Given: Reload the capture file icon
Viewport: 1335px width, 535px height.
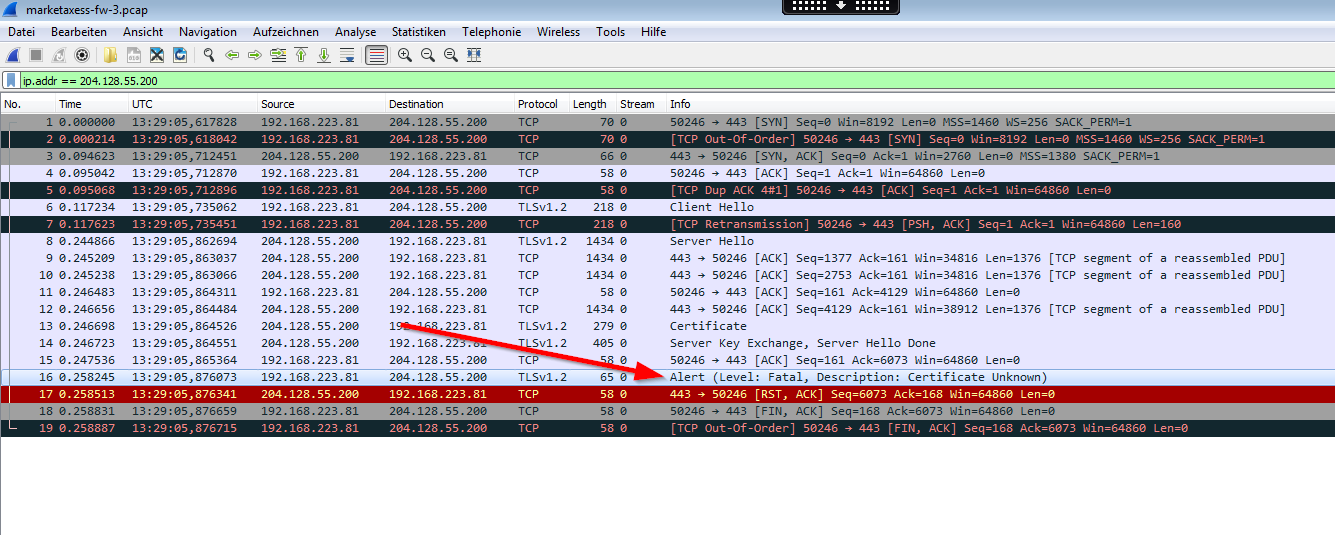Looking at the screenshot, I should coord(180,55).
